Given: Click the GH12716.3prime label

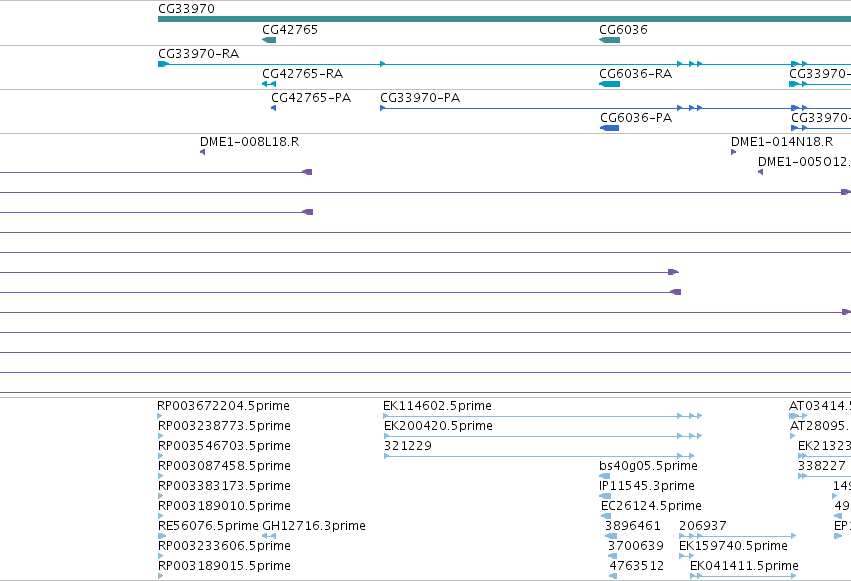Looking at the screenshot, I should tap(314, 526).
